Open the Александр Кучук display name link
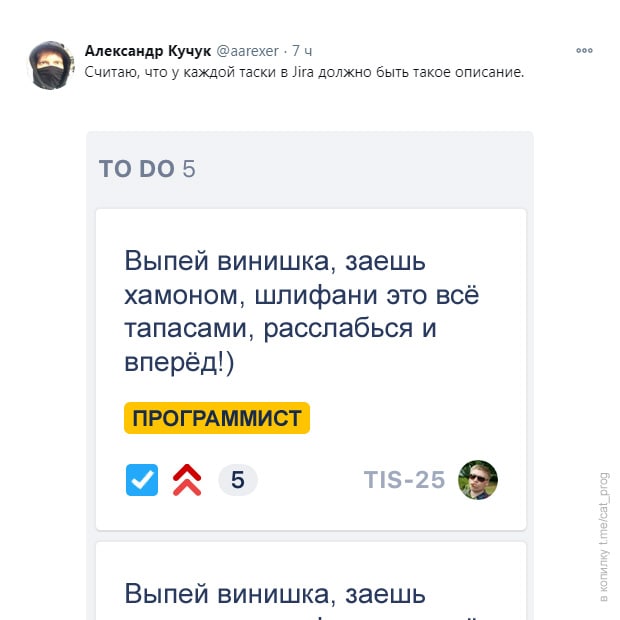The image size is (620, 620). coord(148,51)
